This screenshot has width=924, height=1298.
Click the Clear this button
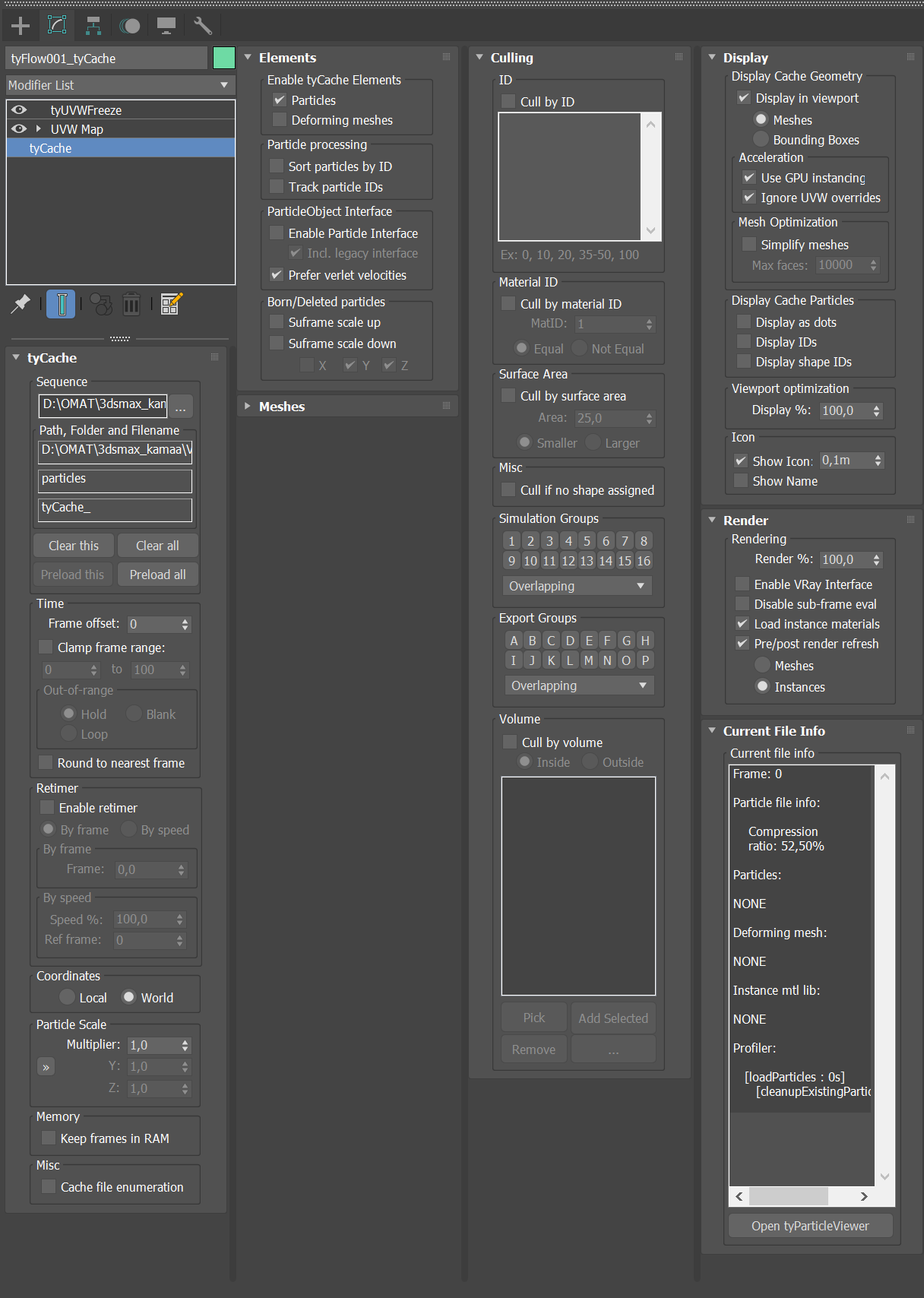[74, 546]
